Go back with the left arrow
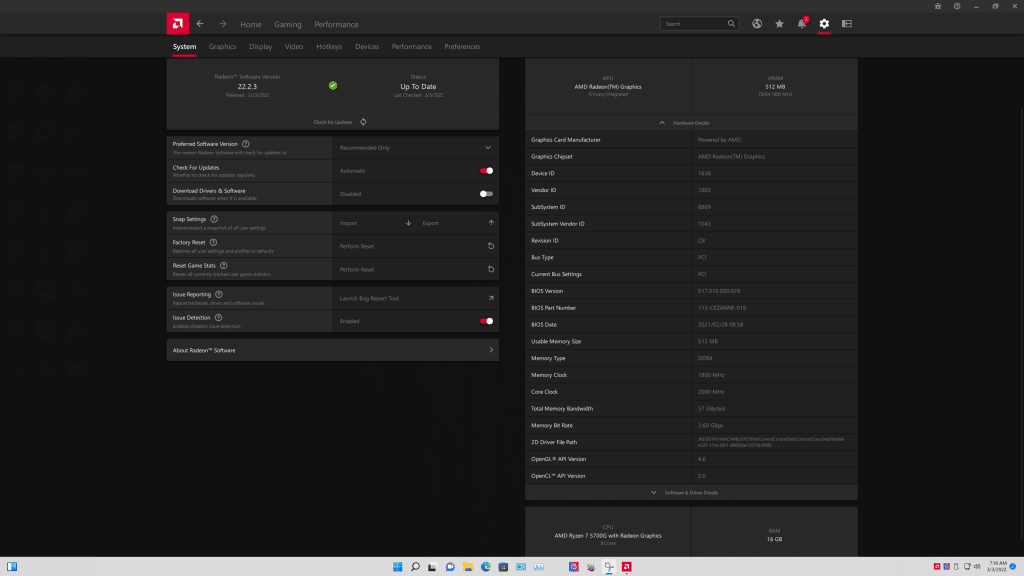 click(200, 24)
